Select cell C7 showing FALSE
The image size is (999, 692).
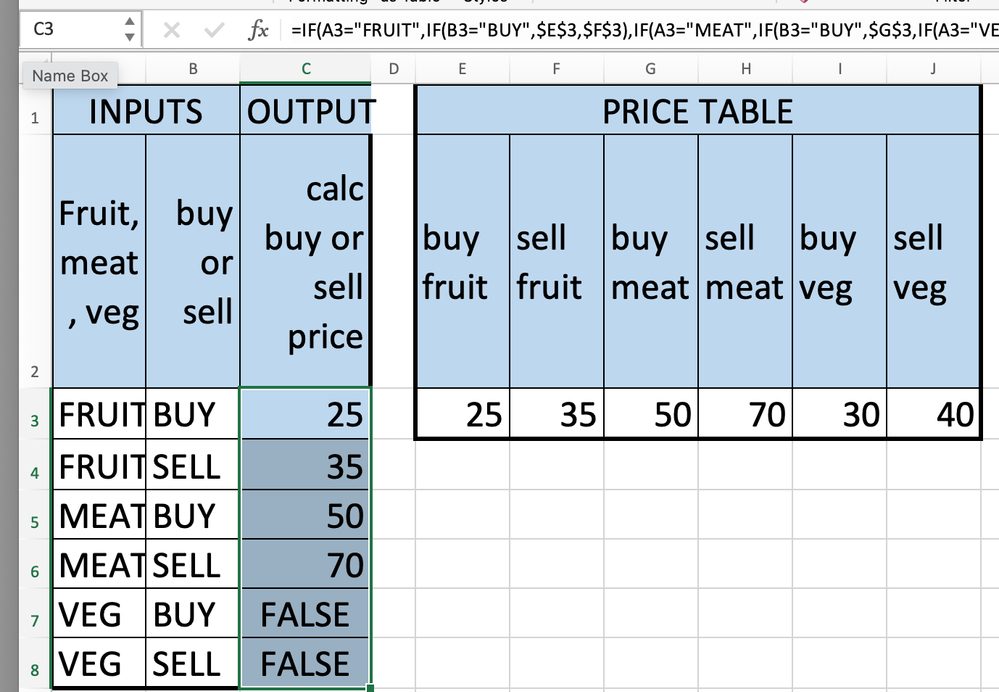click(x=305, y=614)
